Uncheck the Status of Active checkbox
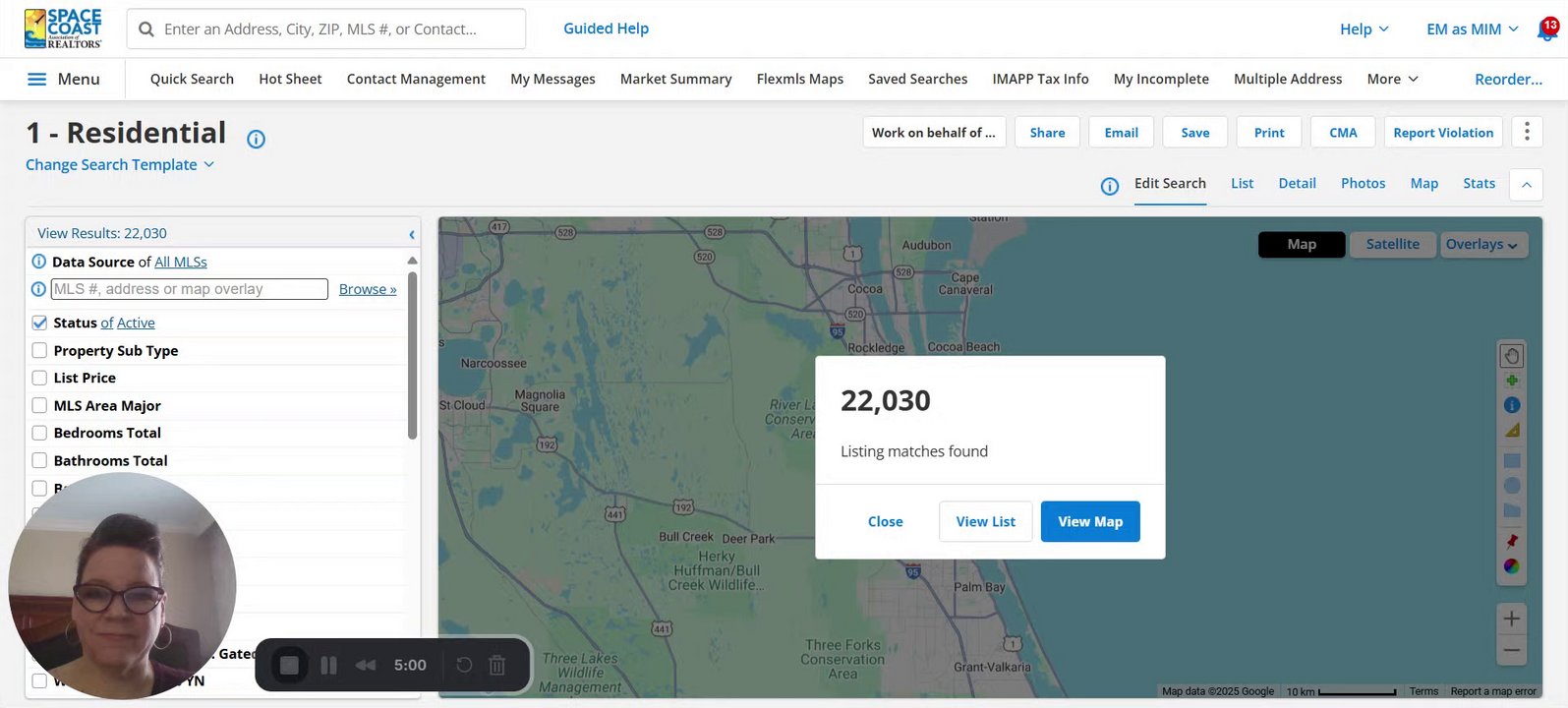 (x=39, y=323)
